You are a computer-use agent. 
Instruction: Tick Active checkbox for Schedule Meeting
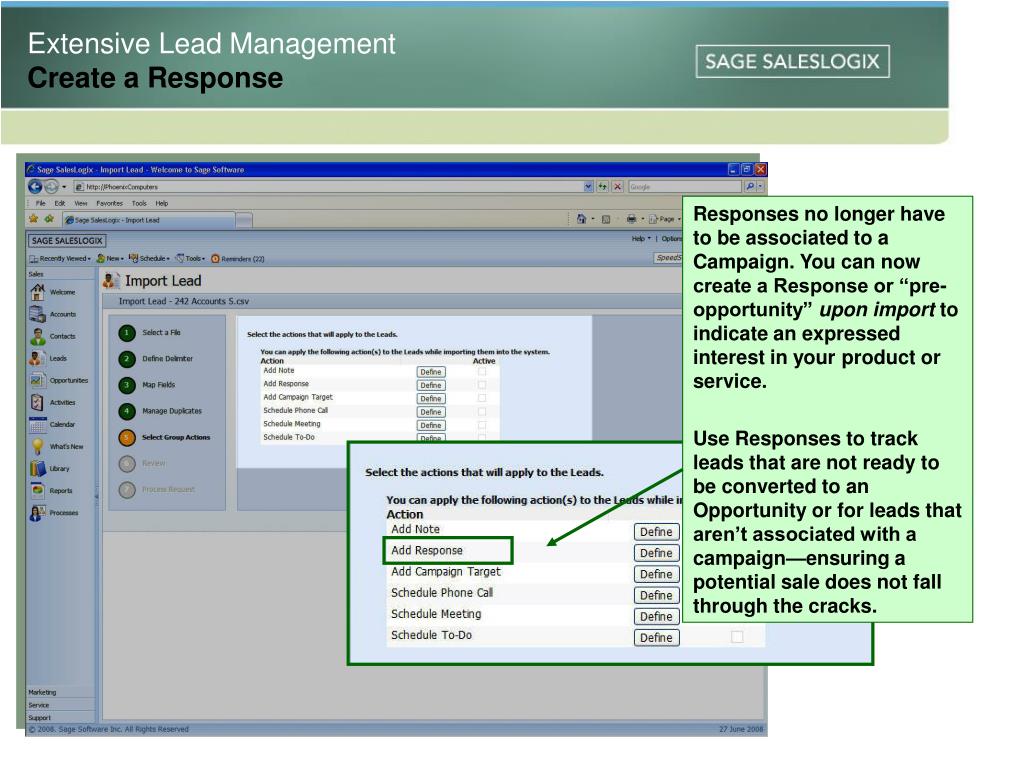(482, 424)
